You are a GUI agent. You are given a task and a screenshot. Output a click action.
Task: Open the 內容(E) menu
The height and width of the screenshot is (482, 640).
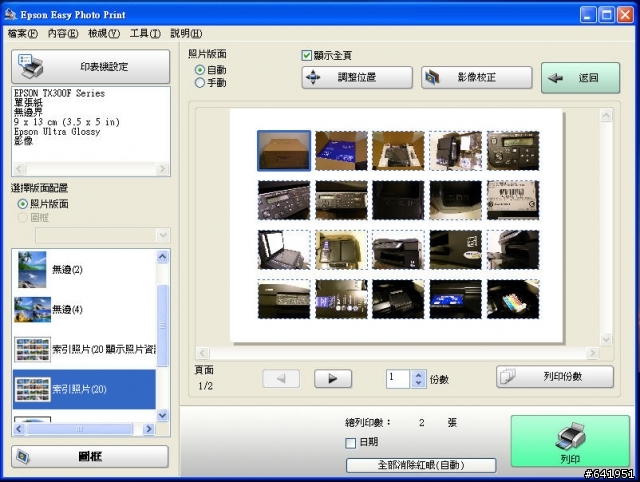(x=63, y=33)
